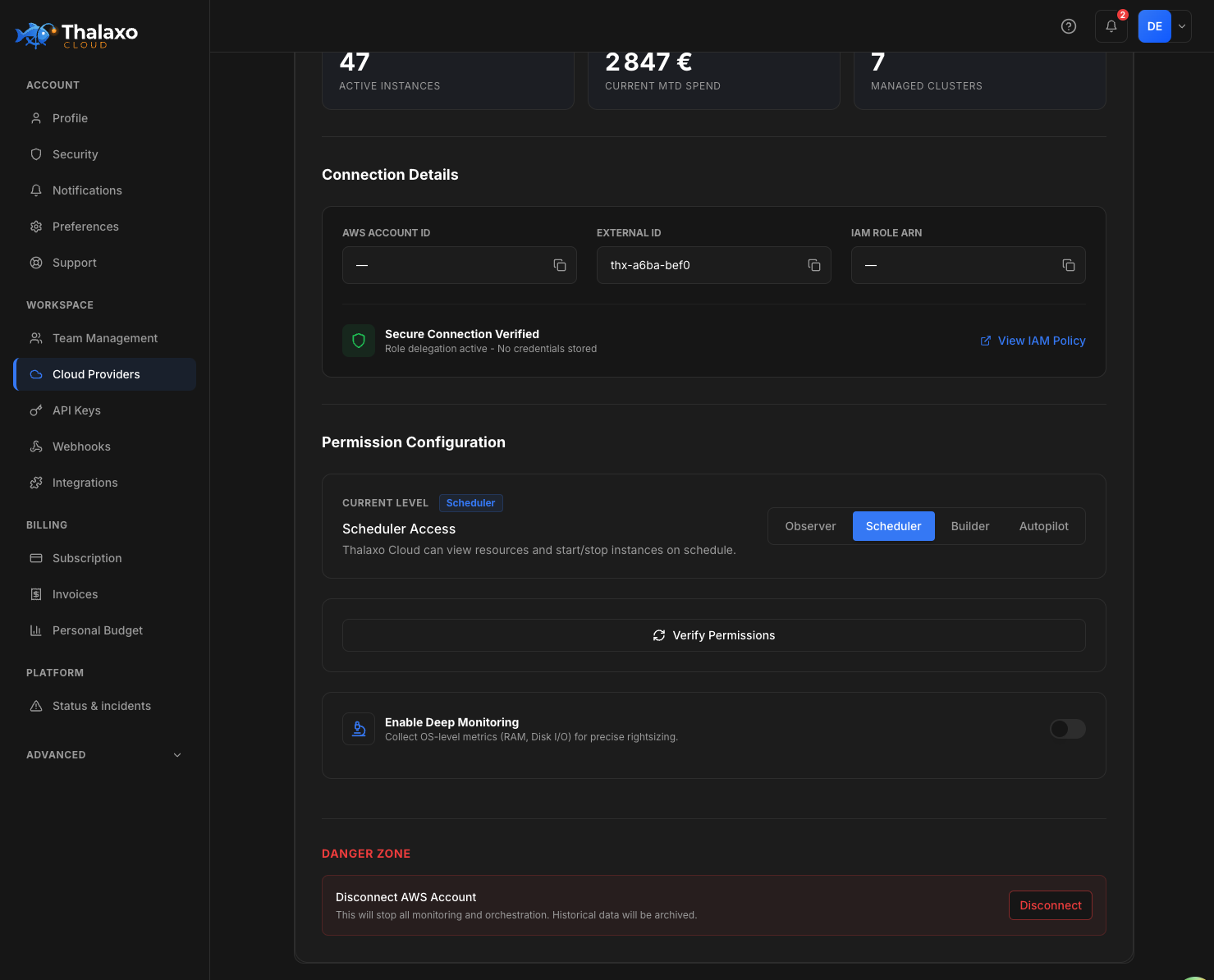Click the Profile person icon

tap(36, 118)
